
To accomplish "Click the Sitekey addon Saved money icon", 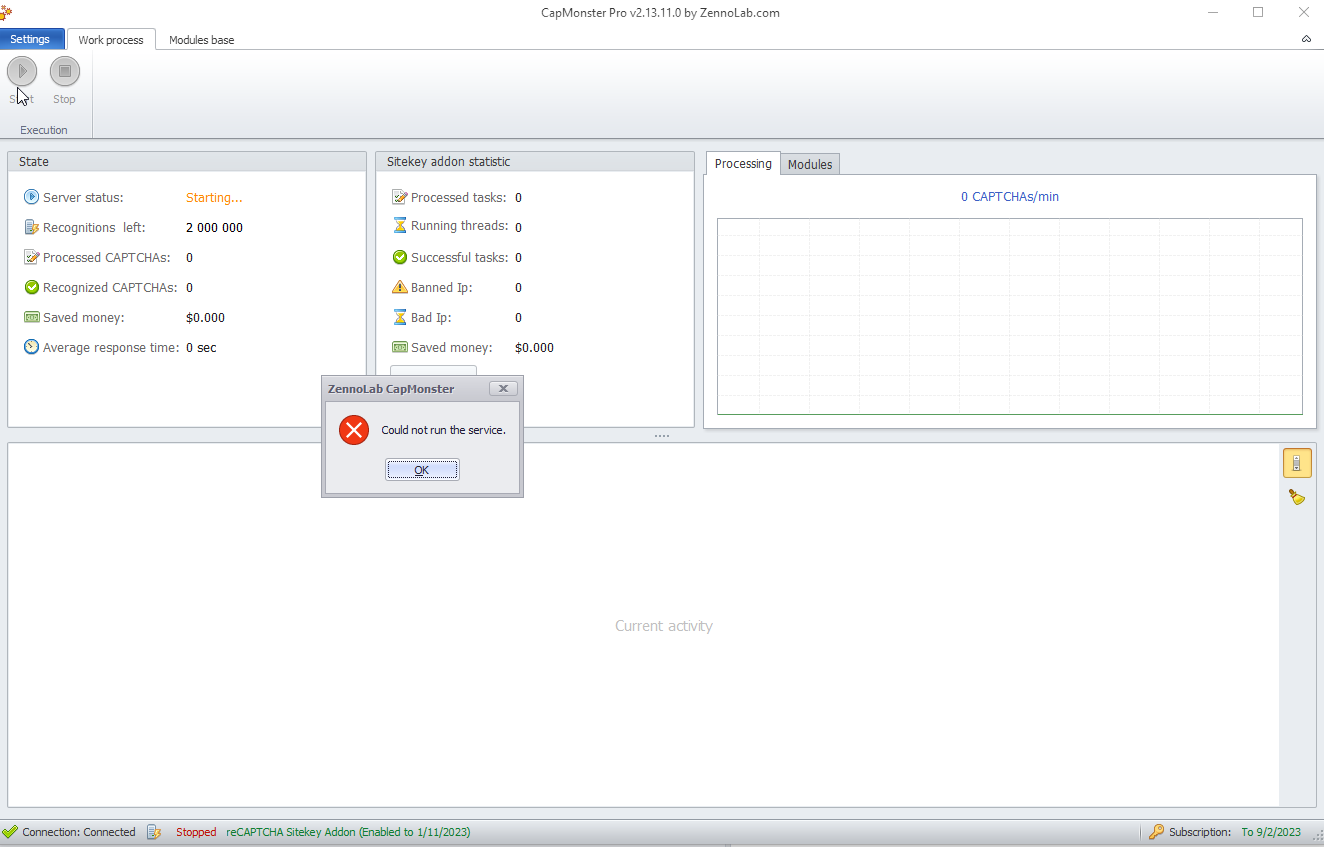I will (400, 347).
